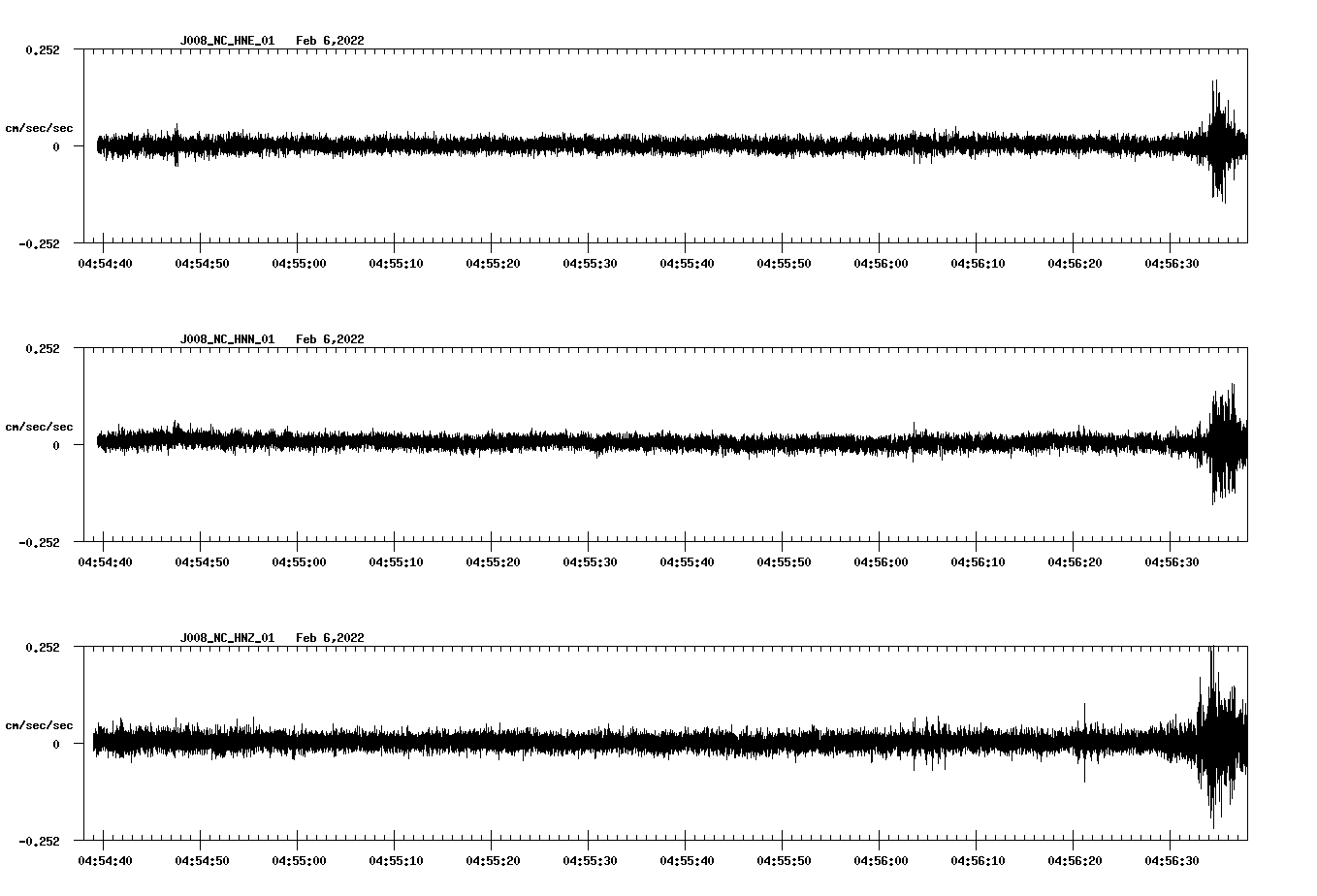Click 04:56:20 time label under HNE plot
1317x896 pixels.
[1075, 264]
